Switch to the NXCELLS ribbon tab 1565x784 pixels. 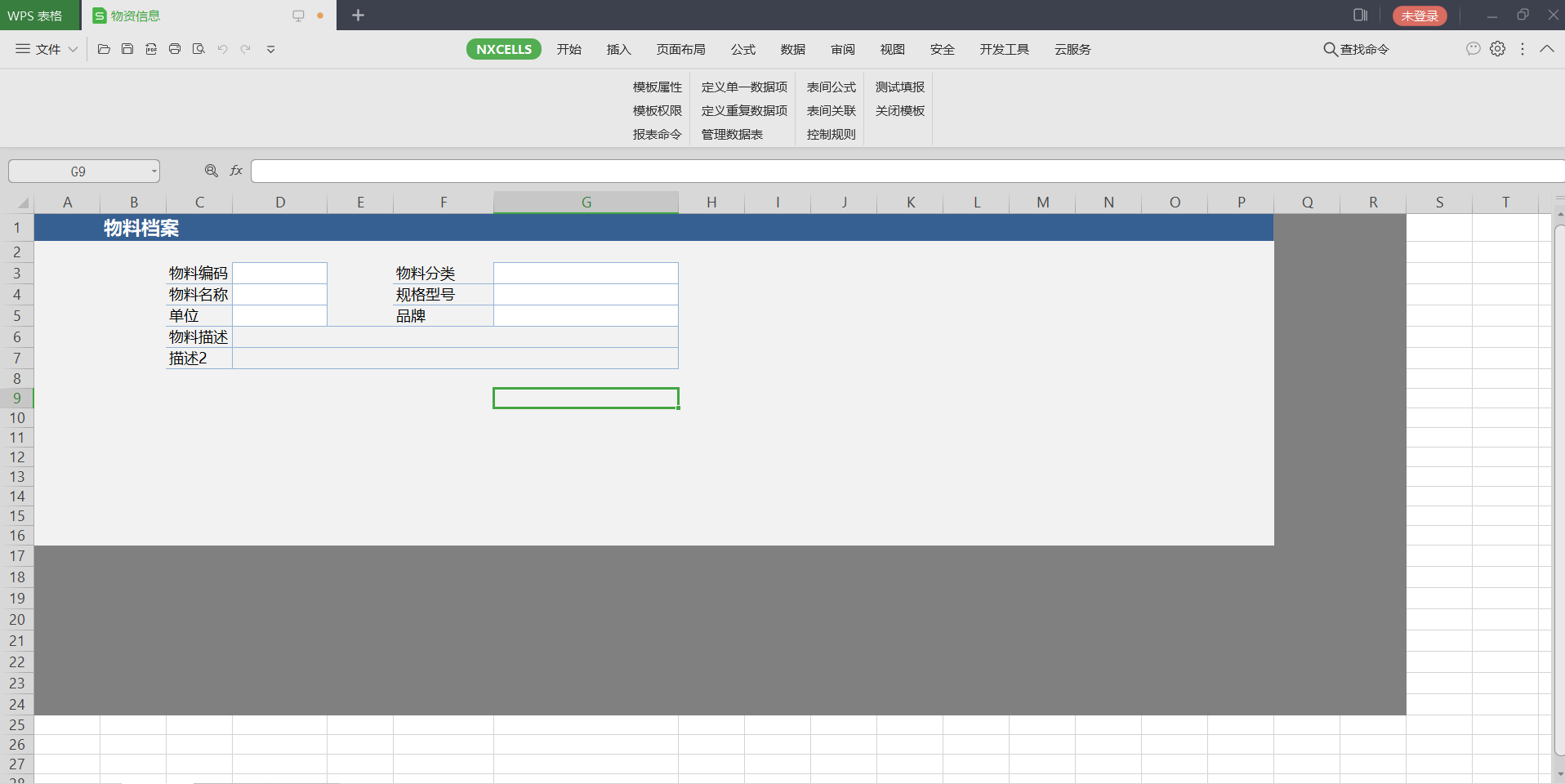pyautogui.click(x=503, y=49)
